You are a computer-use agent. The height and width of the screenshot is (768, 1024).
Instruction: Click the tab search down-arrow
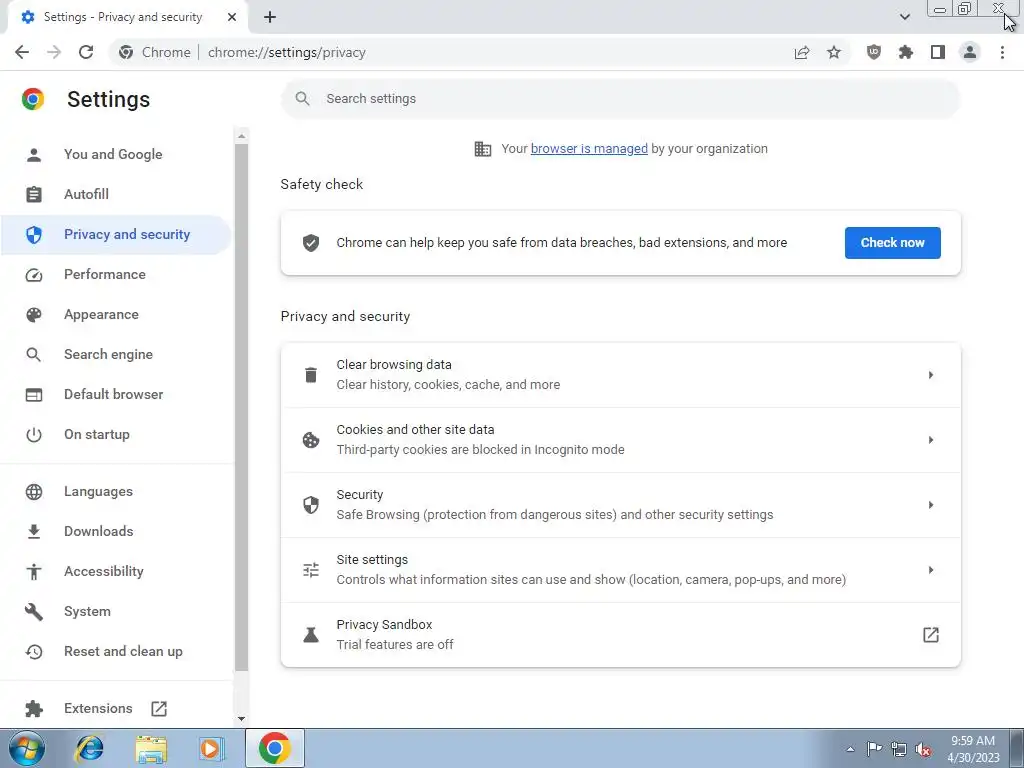pyautogui.click(x=904, y=17)
